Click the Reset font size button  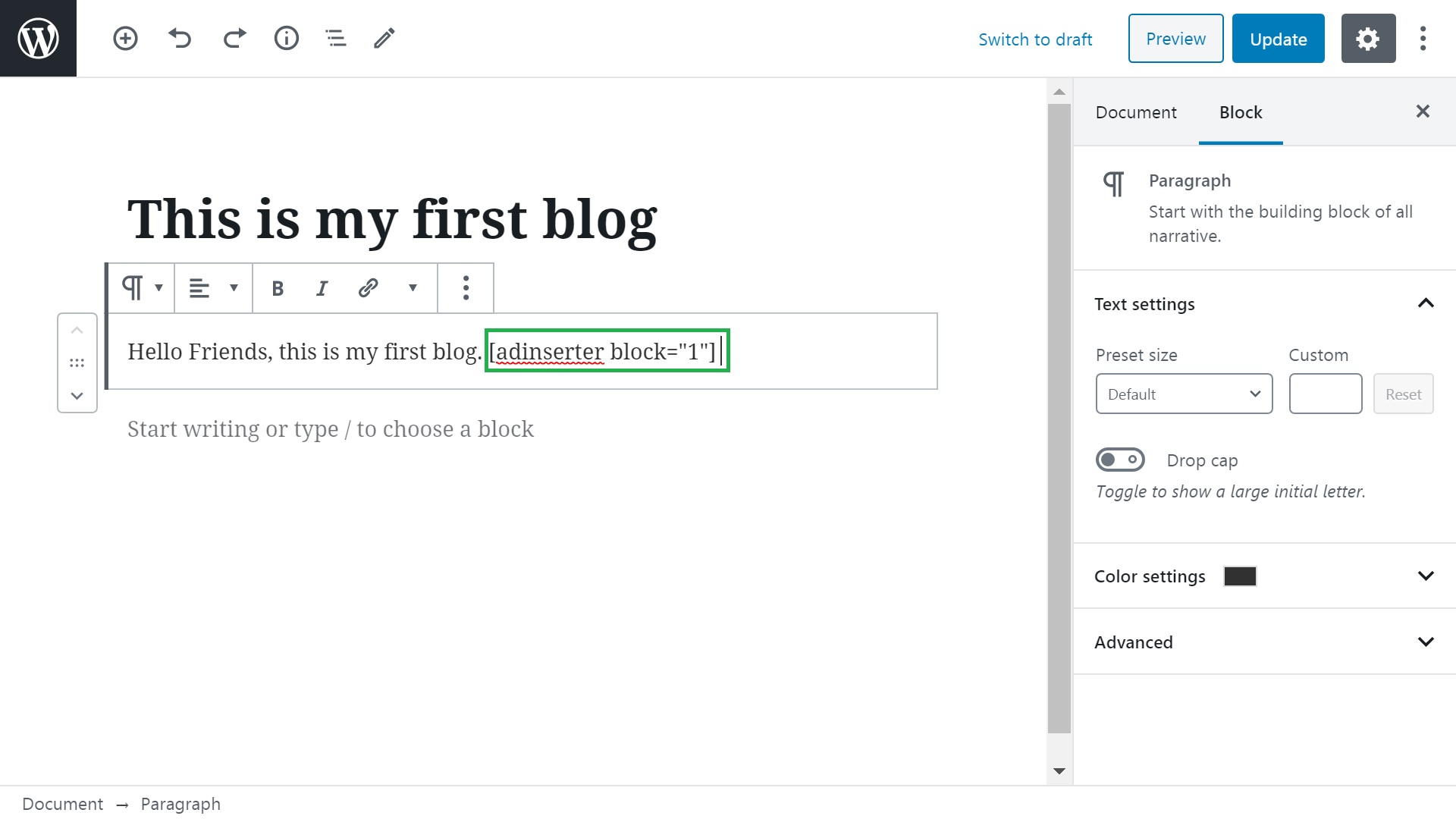click(x=1403, y=394)
